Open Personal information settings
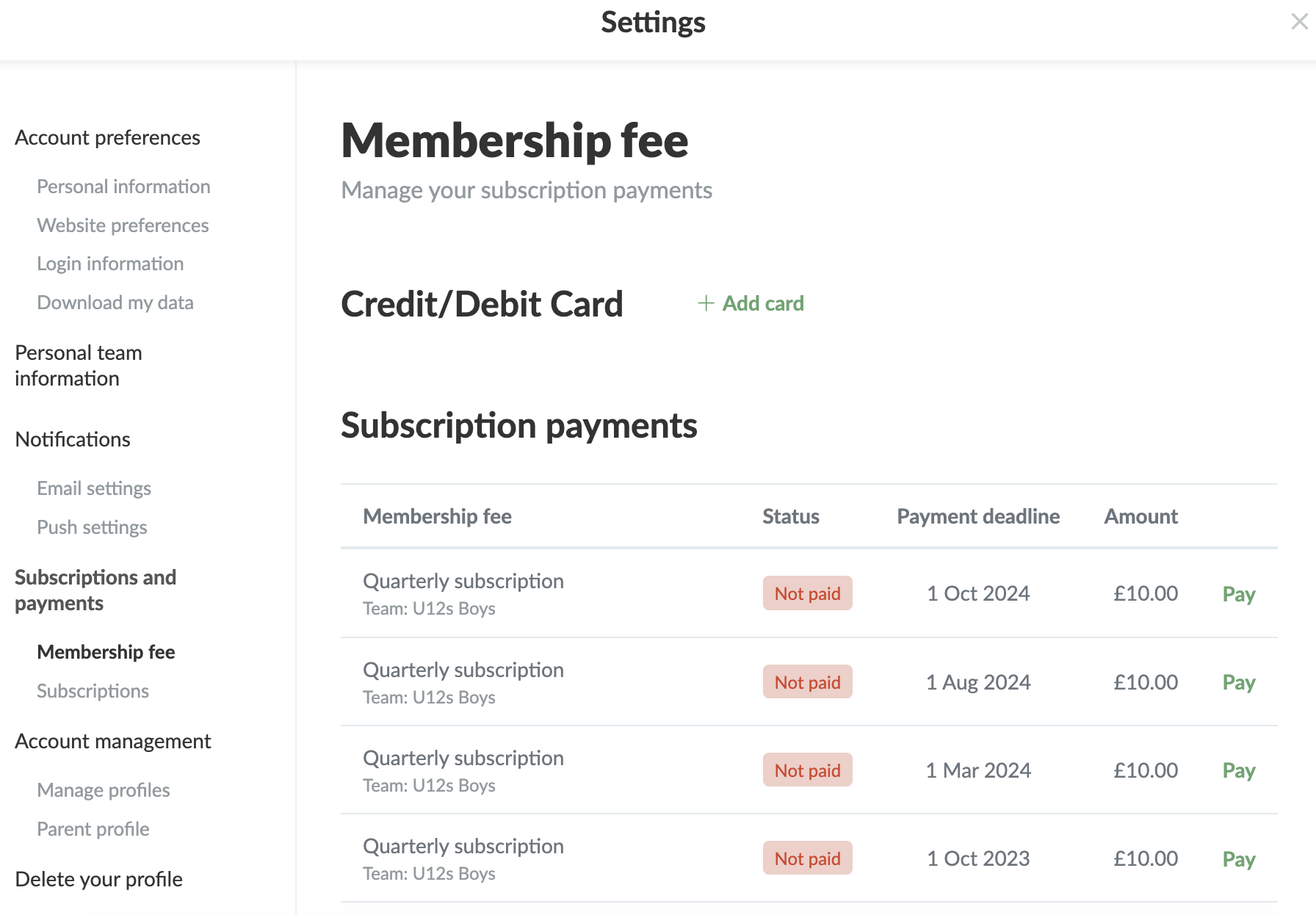The height and width of the screenshot is (915, 1316). 123,187
